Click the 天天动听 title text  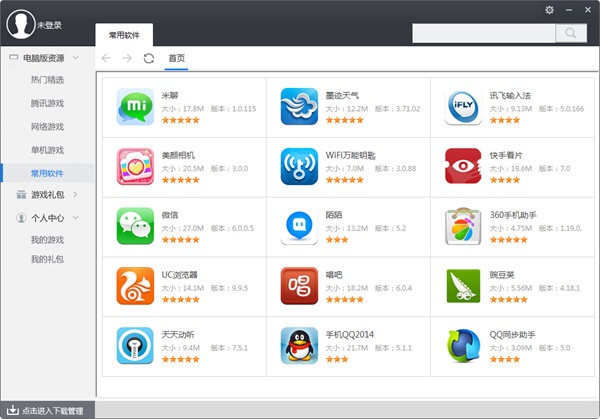(178, 334)
